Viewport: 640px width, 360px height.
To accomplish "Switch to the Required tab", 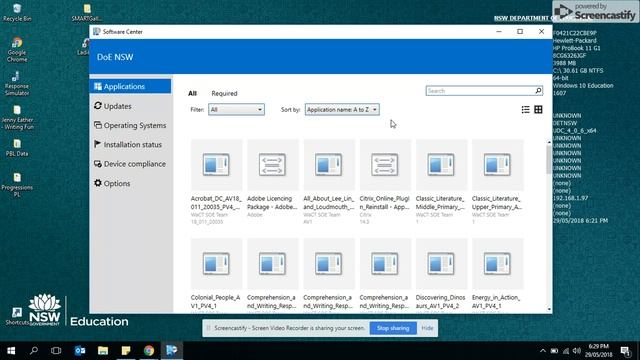I will [x=224, y=93].
